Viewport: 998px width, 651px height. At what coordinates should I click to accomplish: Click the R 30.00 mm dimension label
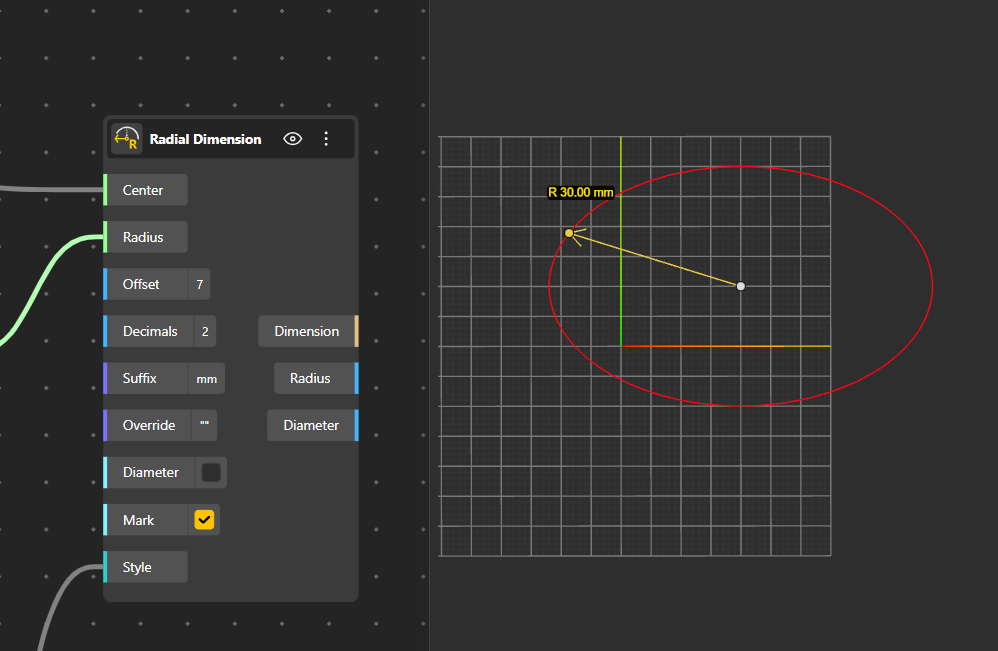[580, 192]
